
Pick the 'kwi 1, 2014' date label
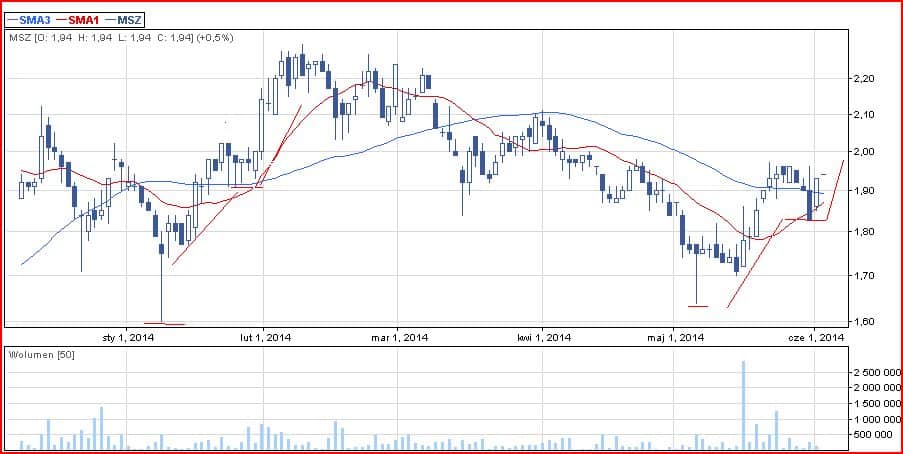click(543, 338)
